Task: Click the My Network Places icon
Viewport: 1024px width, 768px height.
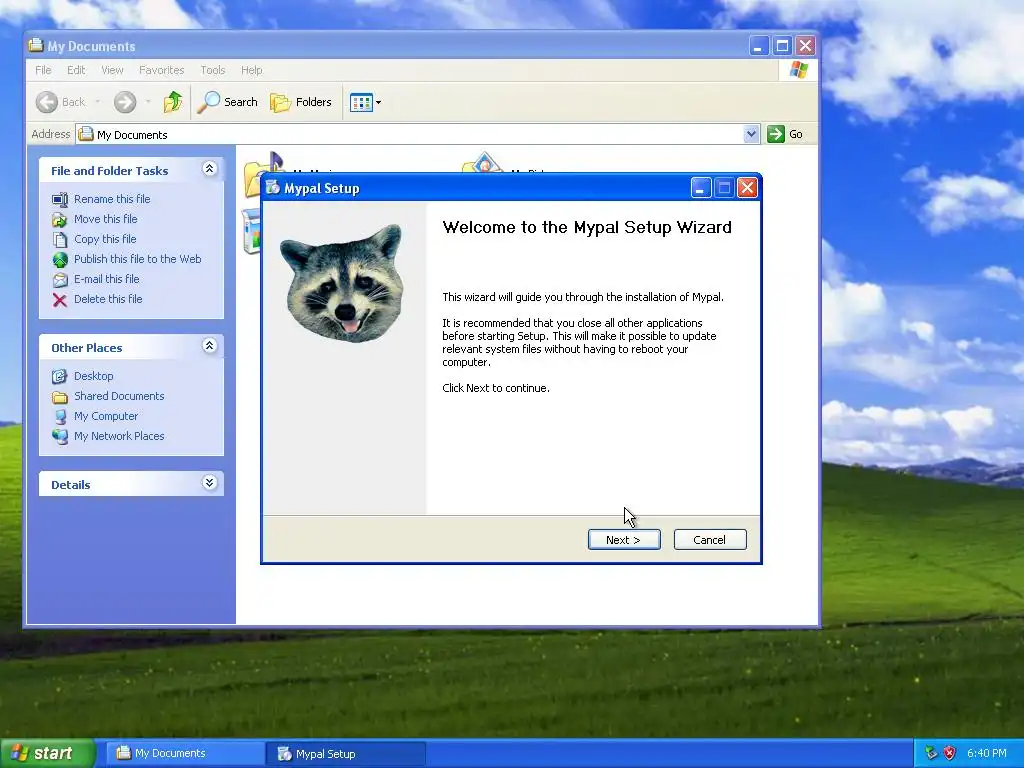Action: [x=59, y=436]
